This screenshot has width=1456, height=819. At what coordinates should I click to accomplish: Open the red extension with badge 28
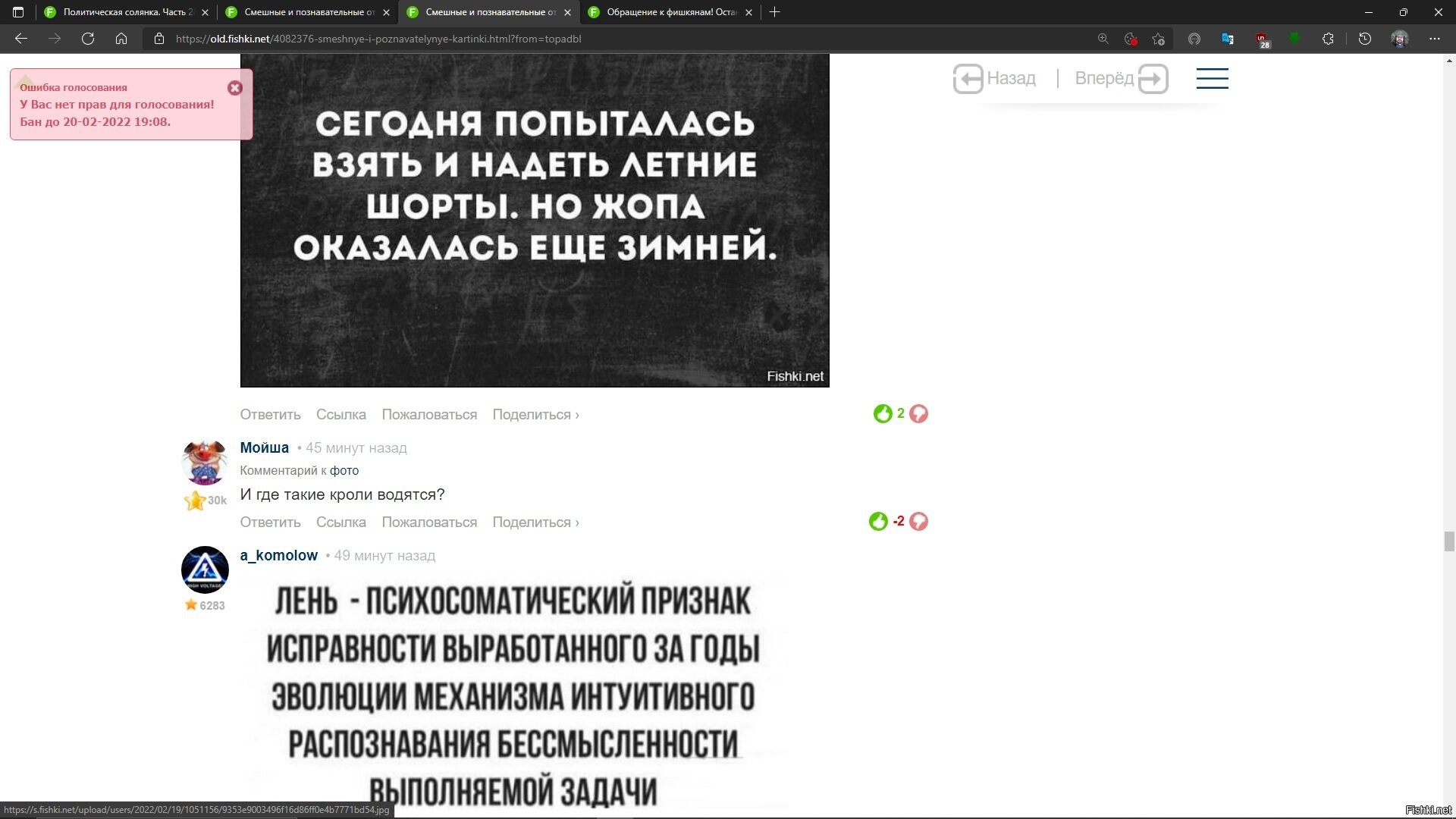[x=1262, y=39]
